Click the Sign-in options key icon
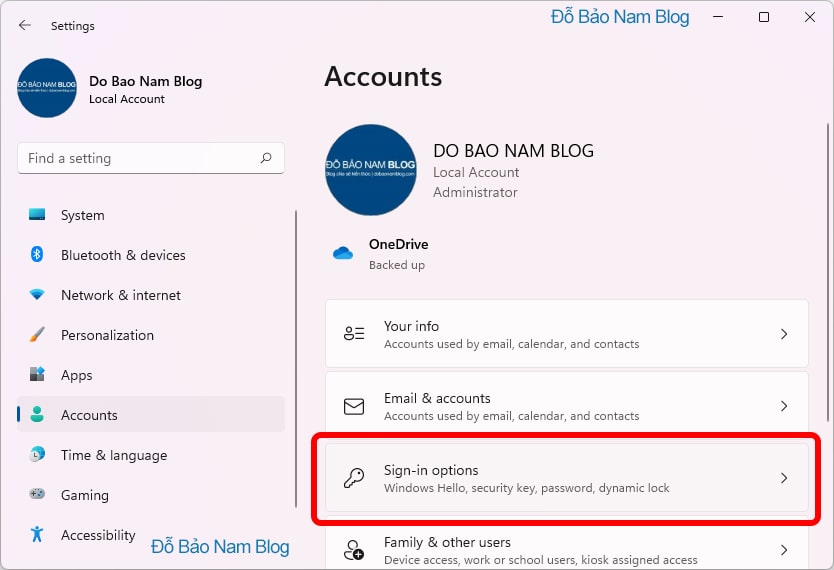Image resolution: width=834 pixels, height=570 pixels. [x=354, y=477]
